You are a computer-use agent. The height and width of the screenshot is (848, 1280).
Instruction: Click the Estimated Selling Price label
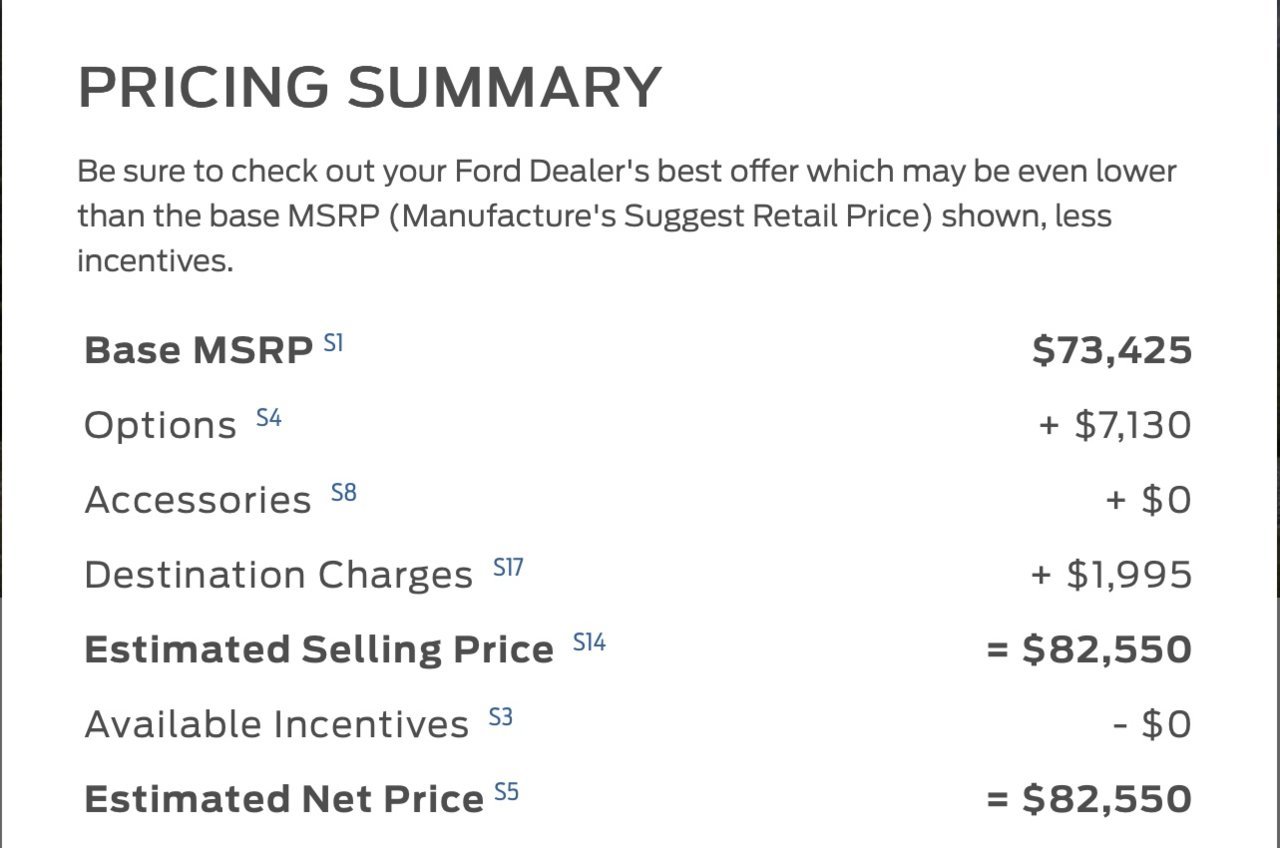(x=319, y=650)
